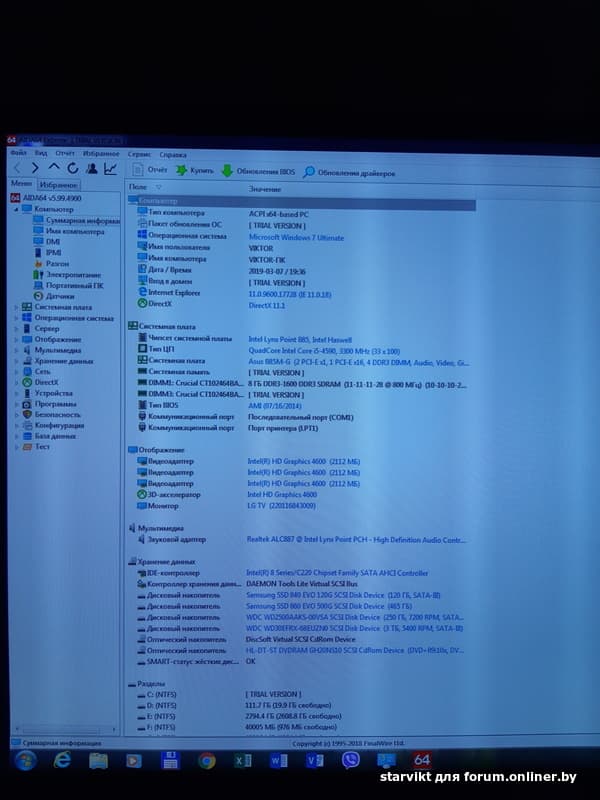Expand the Сеть tree node
Viewport: 600px width, 800px height.
click(x=16, y=371)
